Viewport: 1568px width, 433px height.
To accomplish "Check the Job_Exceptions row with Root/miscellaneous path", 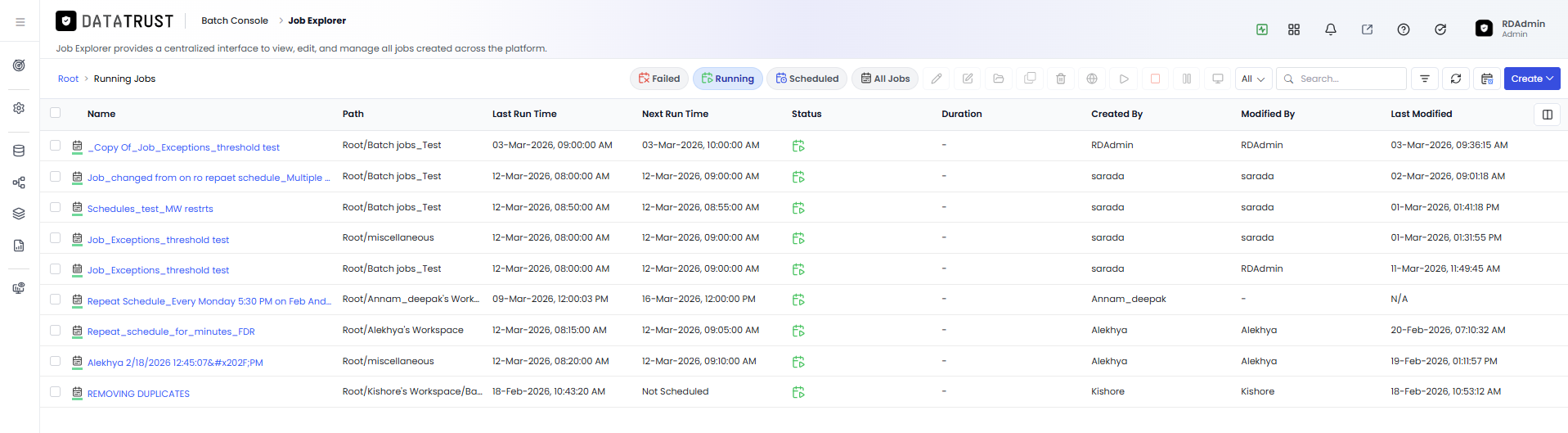I will pyautogui.click(x=56, y=237).
